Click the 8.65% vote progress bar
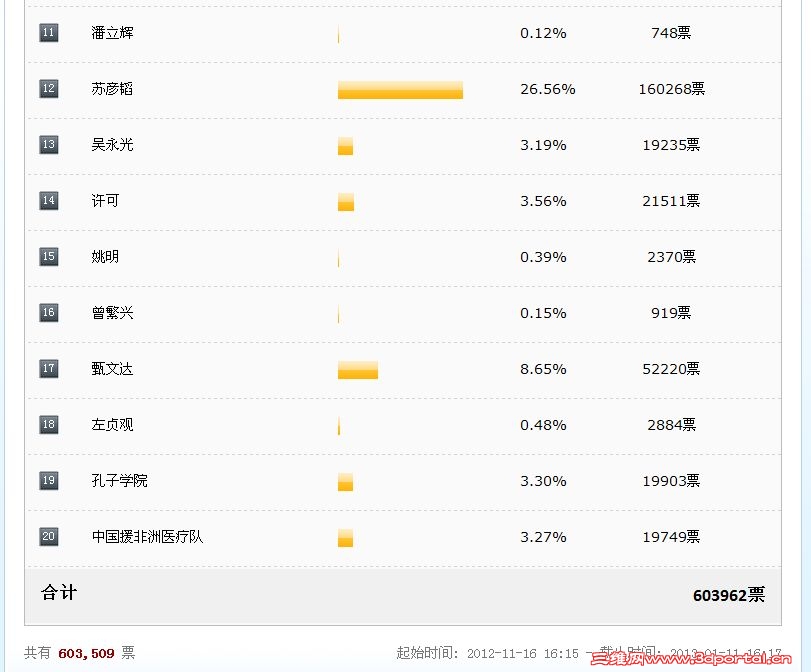This screenshot has height=672, width=811. 358,370
